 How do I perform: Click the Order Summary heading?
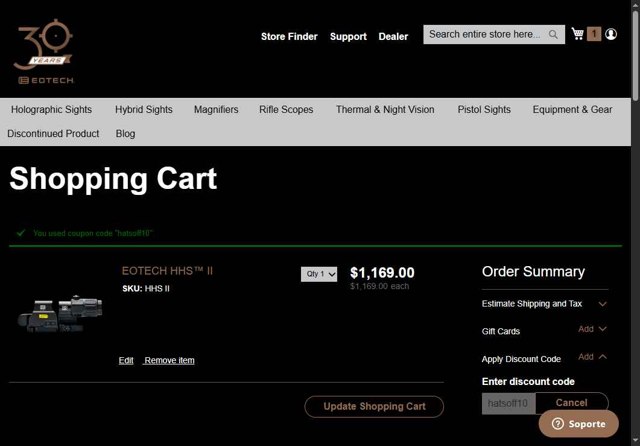click(533, 271)
